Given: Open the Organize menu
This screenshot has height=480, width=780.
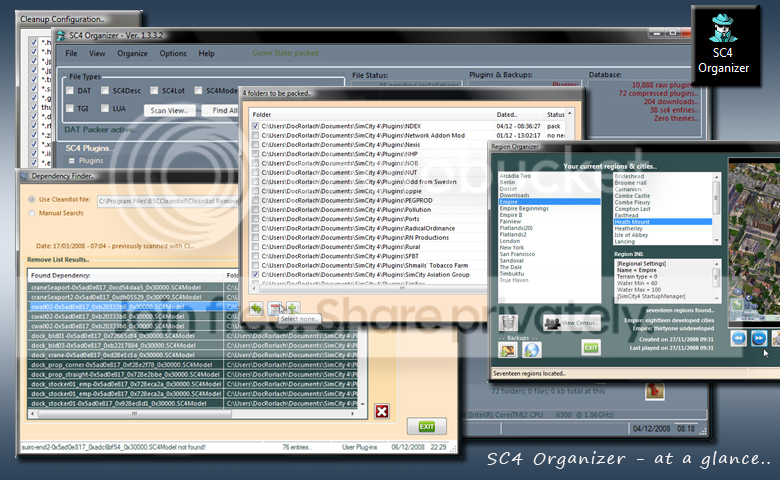Looking at the screenshot, I should tap(132, 53).
